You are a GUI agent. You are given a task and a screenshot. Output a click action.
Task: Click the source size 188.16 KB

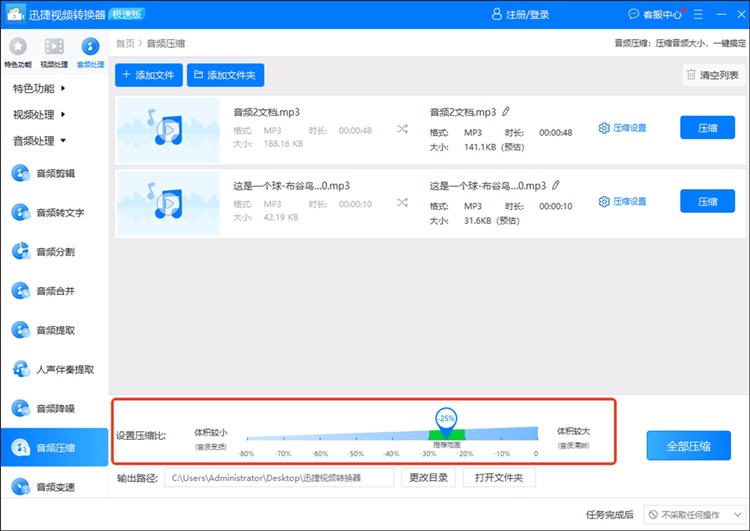point(283,144)
